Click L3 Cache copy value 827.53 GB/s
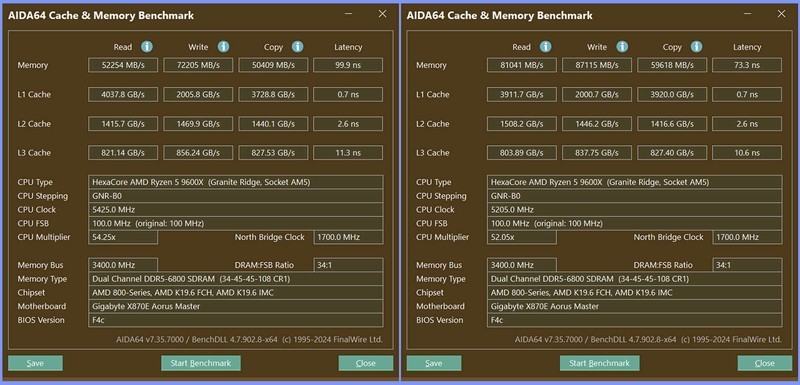 (x=273, y=153)
